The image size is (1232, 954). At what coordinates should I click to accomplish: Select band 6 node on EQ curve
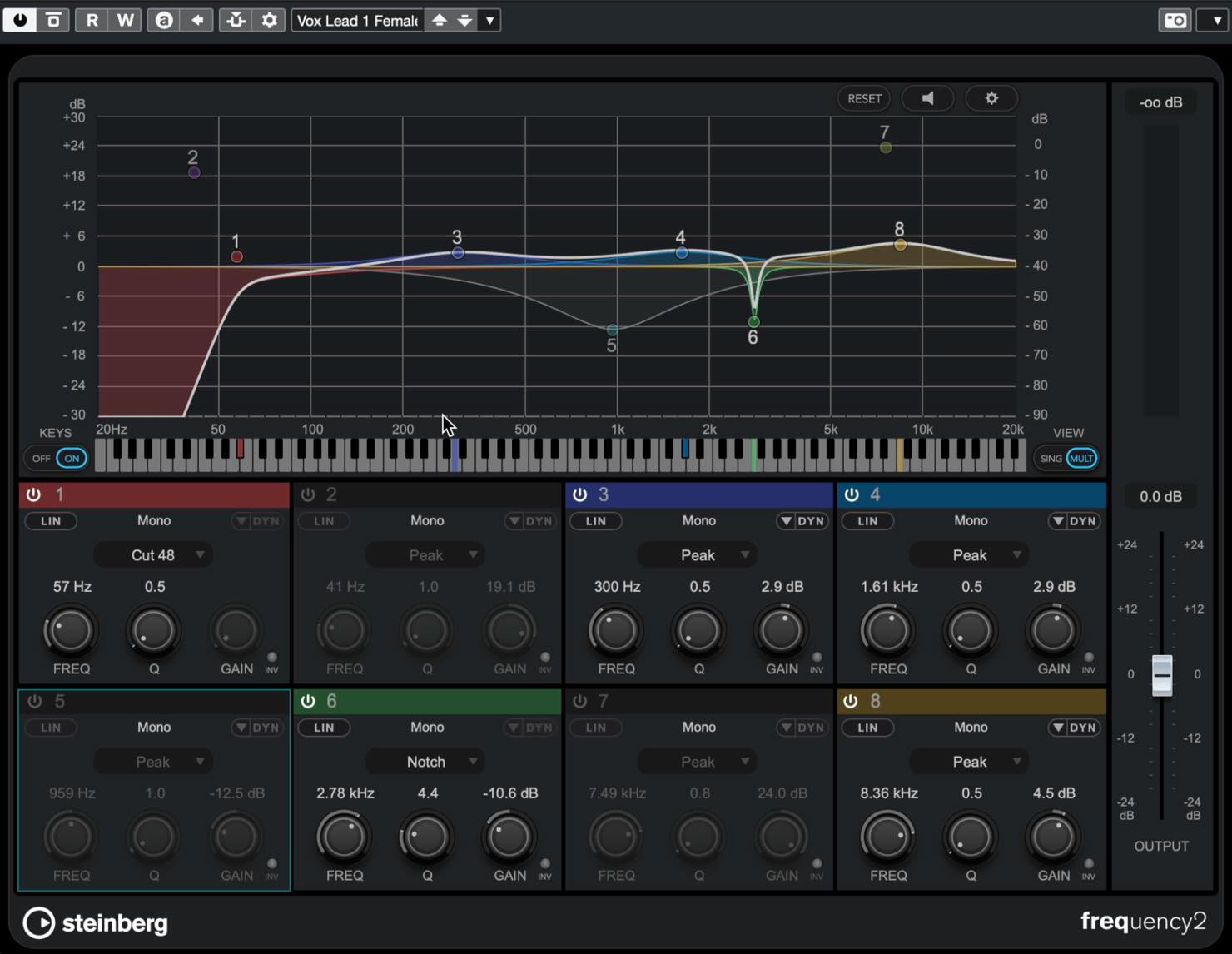[753, 321]
